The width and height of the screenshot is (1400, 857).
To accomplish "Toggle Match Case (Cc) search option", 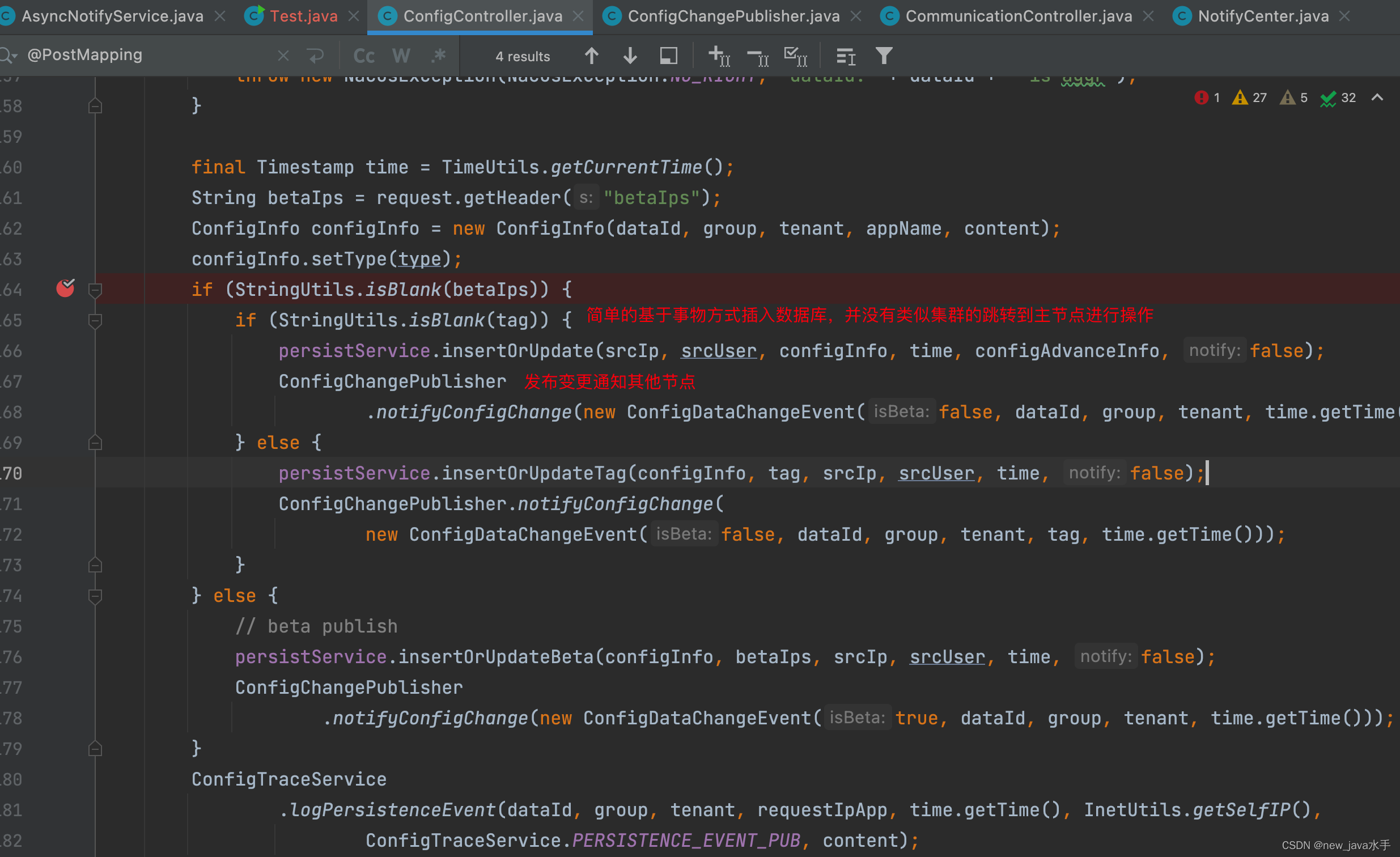I will click(364, 56).
